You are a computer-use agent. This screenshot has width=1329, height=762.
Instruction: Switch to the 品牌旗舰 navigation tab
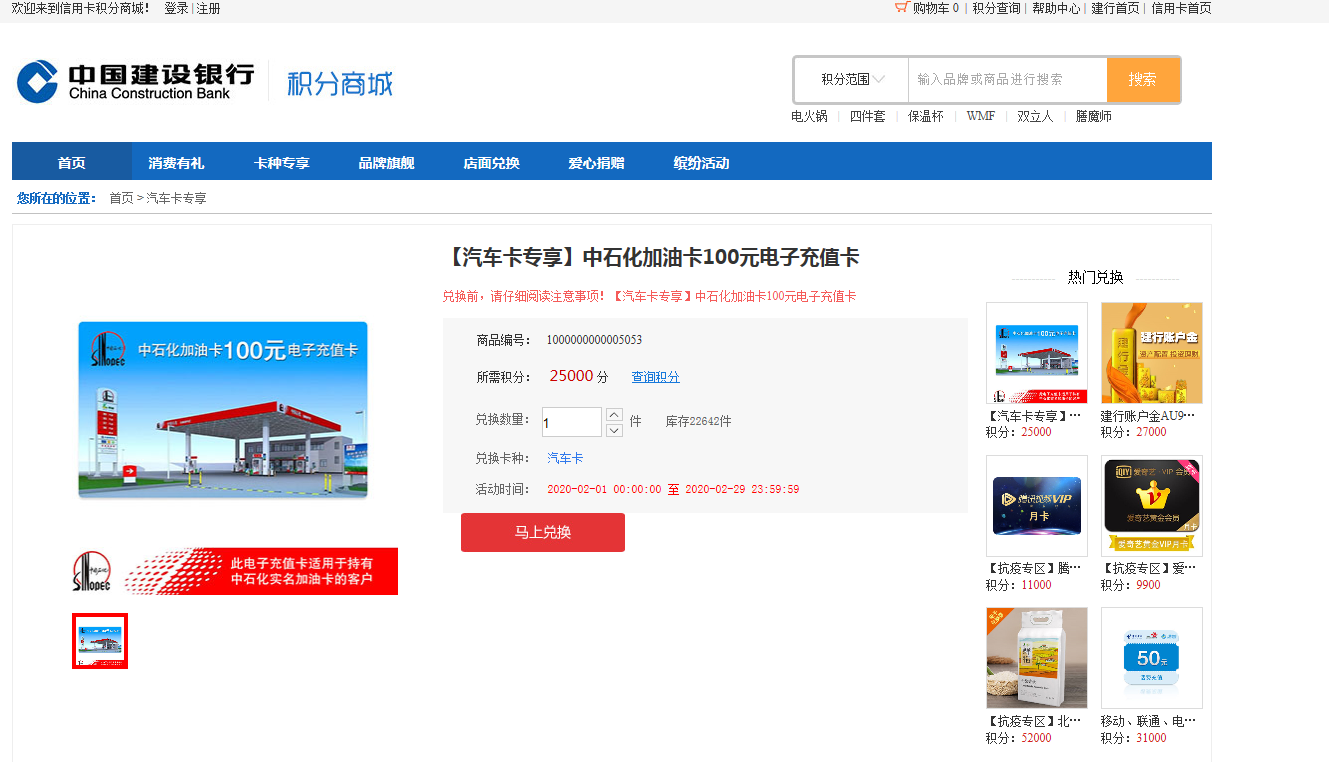point(386,163)
